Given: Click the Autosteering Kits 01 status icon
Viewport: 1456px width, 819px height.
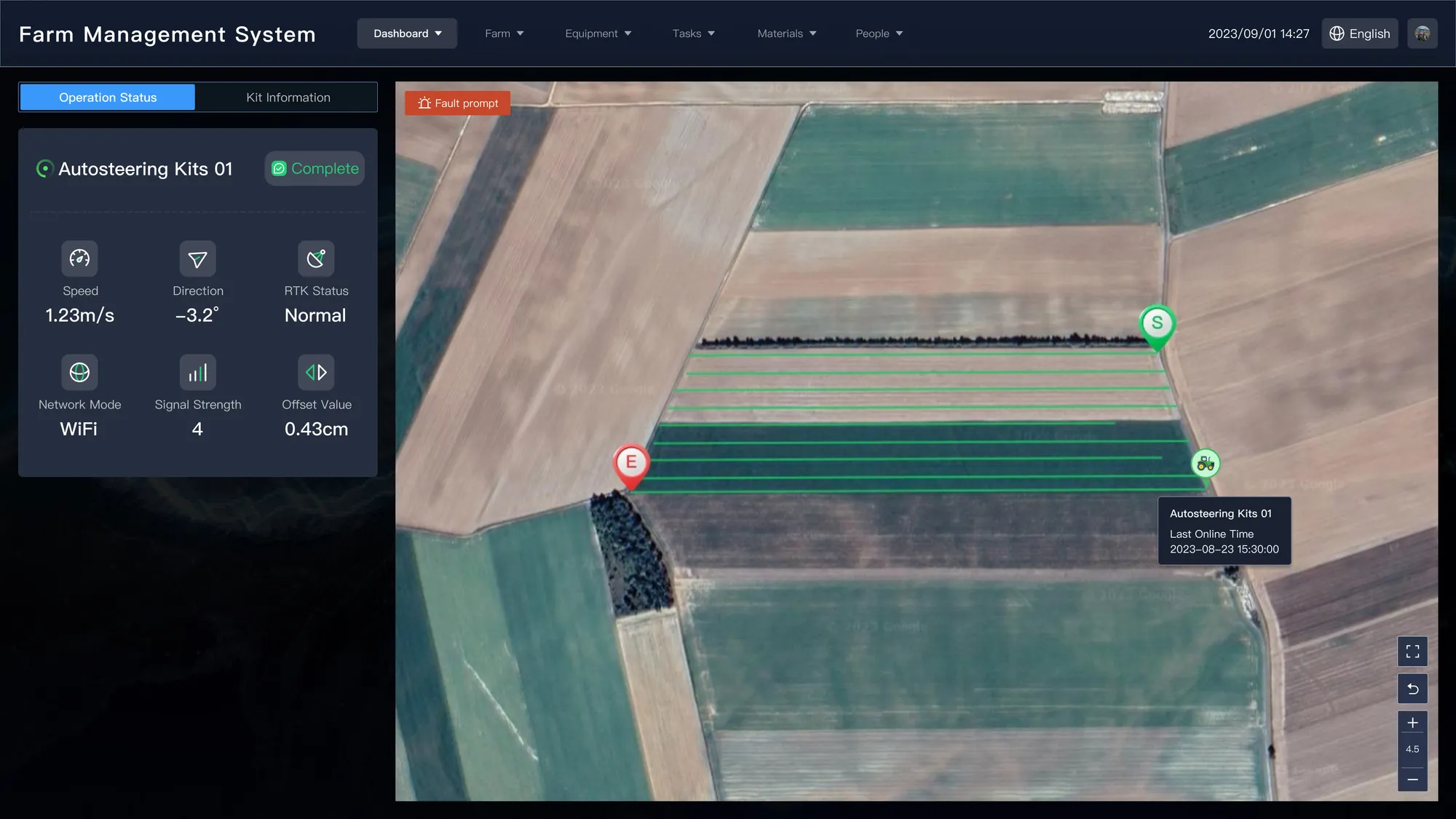Looking at the screenshot, I should pyautogui.click(x=44, y=169).
